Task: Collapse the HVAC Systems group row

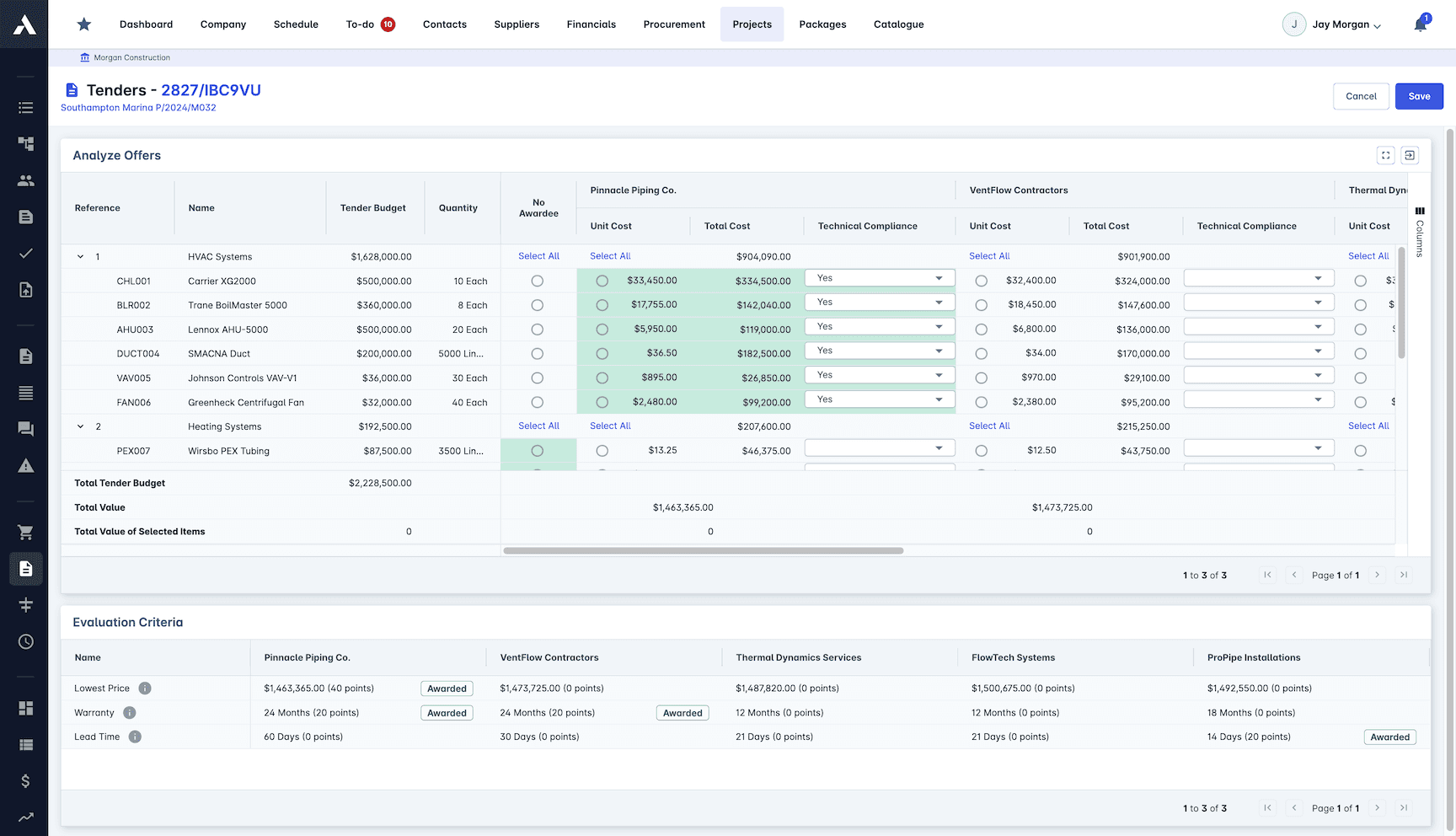Action: click(80, 256)
